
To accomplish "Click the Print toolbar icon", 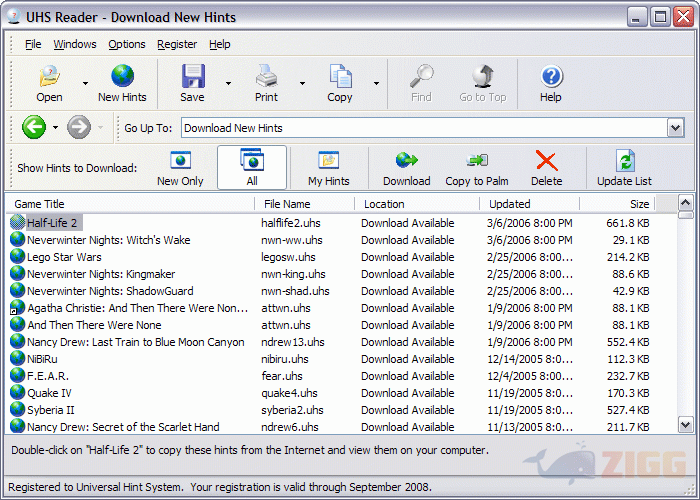I will (267, 76).
